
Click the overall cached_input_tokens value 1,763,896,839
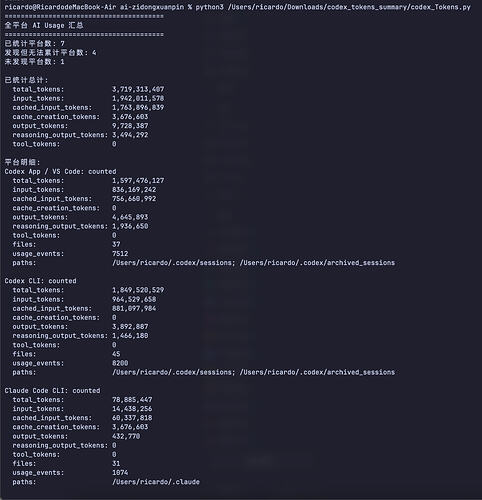pos(138,108)
